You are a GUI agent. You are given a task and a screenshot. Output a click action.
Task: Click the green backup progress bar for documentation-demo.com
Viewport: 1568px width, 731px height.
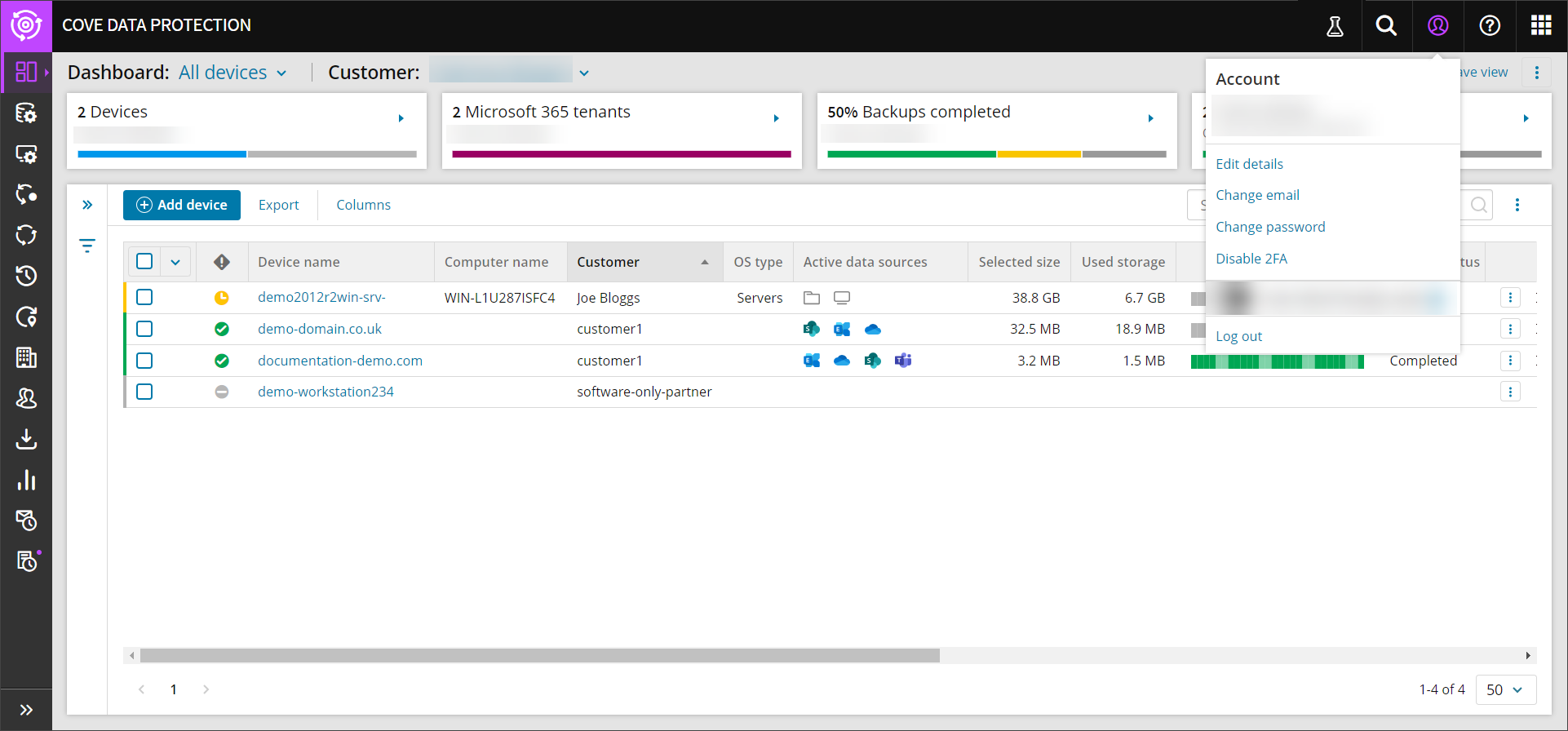click(x=1277, y=361)
